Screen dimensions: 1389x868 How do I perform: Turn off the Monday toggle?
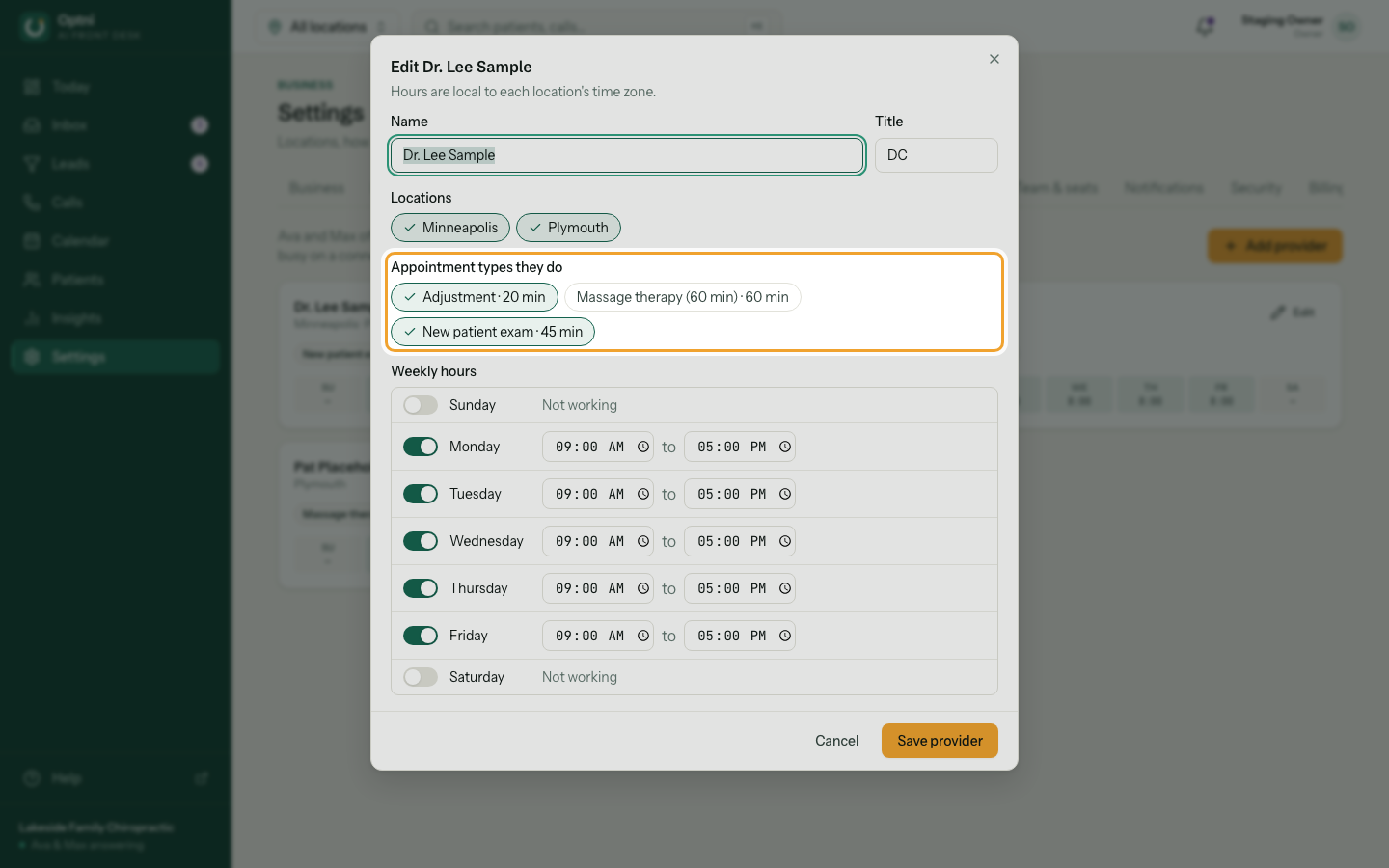(421, 447)
